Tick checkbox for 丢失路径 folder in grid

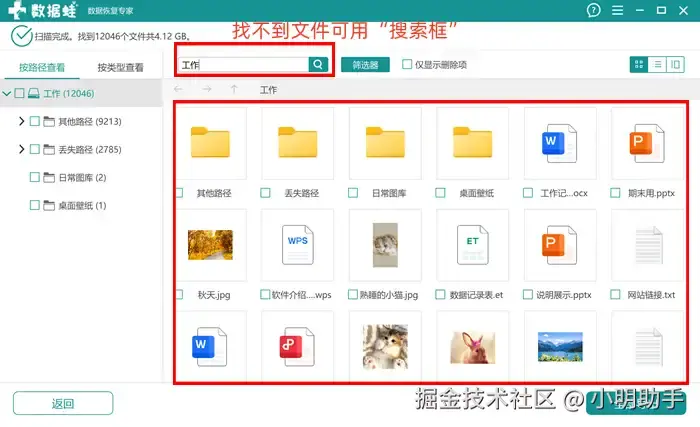265,193
